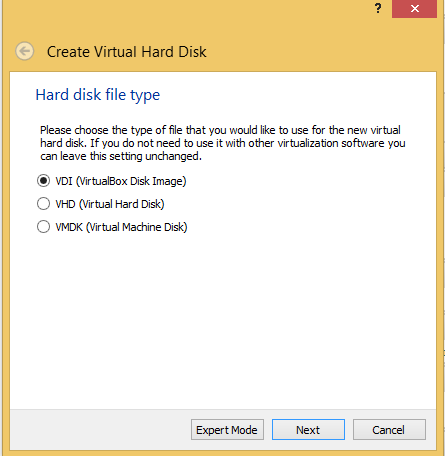
Task: Click the 'can leave this setting unchanged' line
Action: point(121,156)
